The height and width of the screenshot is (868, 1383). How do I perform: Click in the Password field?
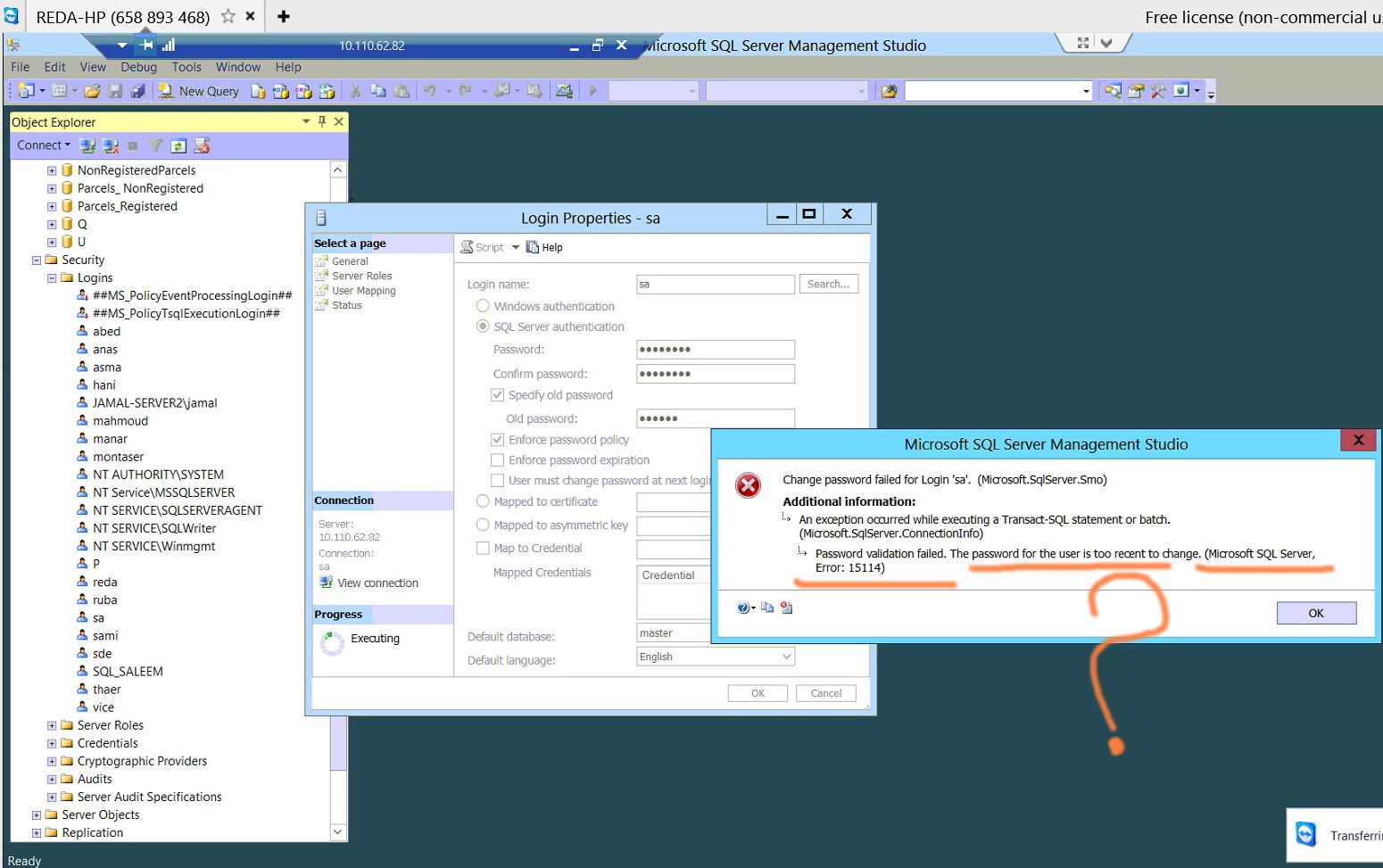[x=716, y=350]
